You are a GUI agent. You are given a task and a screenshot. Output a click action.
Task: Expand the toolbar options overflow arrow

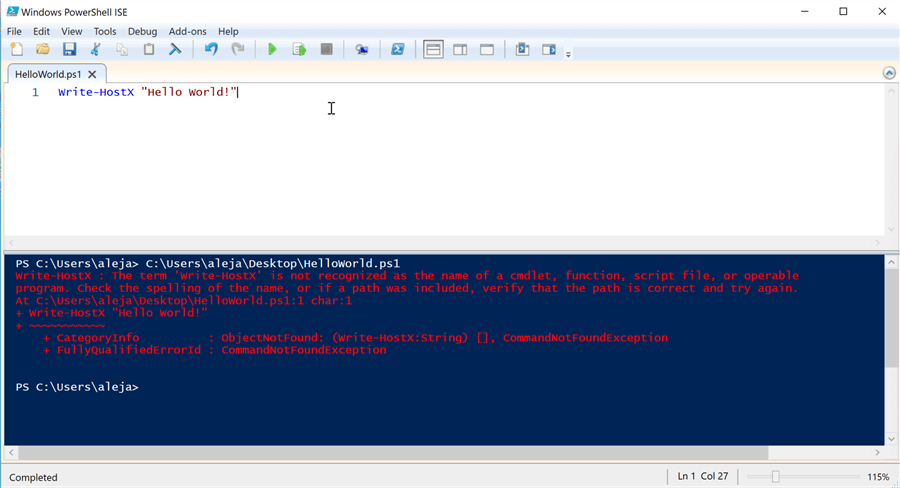pos(568,55)
